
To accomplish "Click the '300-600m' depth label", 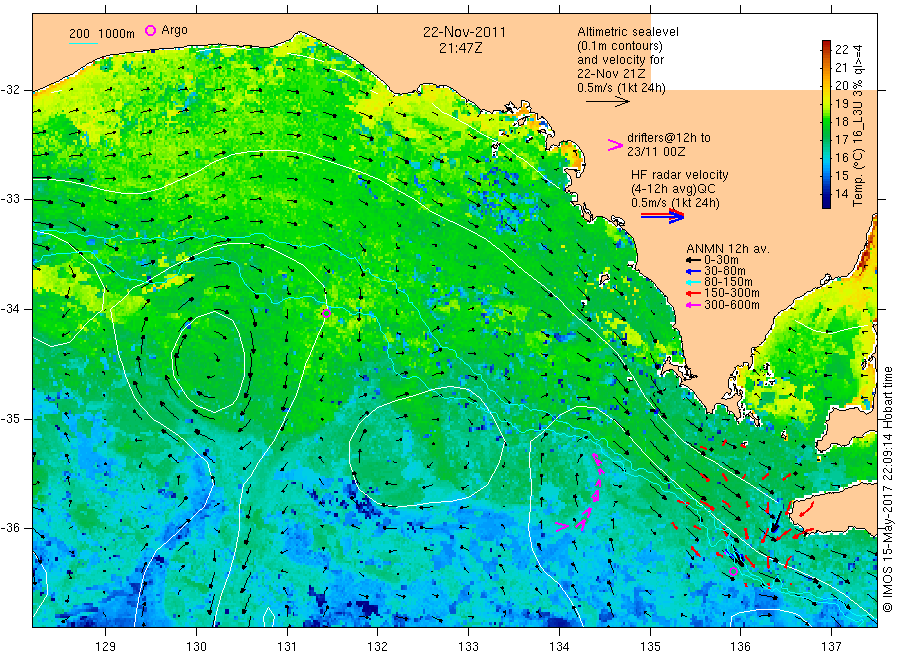I will click(732, 305).
